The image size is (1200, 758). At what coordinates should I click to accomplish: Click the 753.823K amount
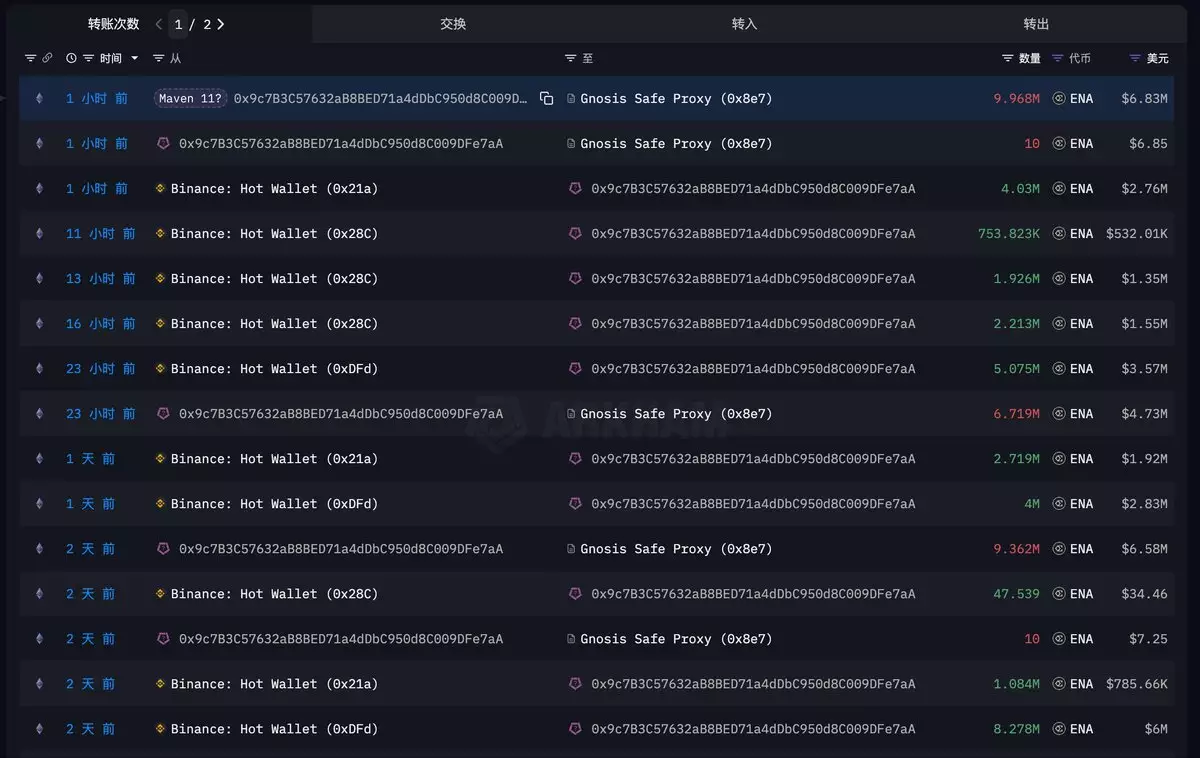point(1009,233)
